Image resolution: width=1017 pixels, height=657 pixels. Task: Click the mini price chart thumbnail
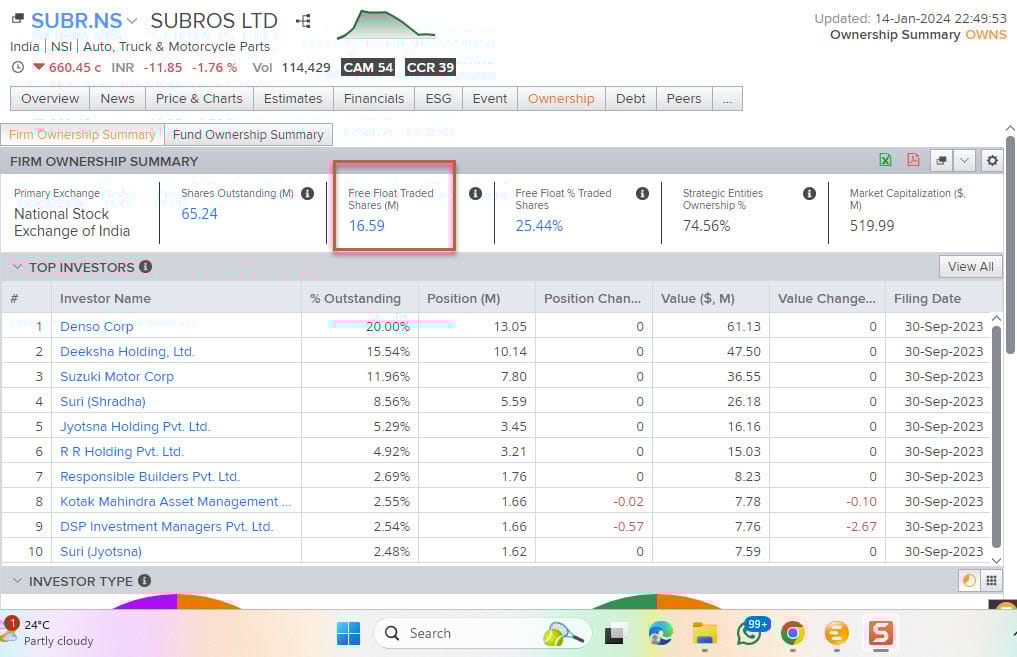tap(385, 24)
